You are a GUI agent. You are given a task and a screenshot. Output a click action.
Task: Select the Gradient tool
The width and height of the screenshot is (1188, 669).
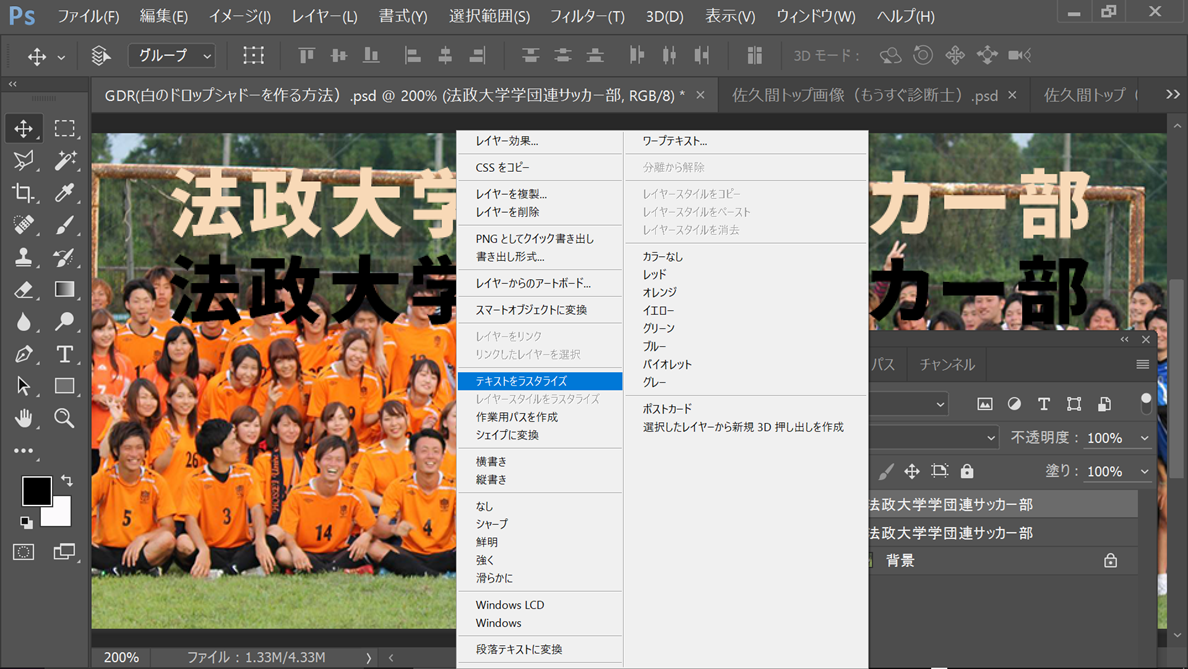[64, 289]
